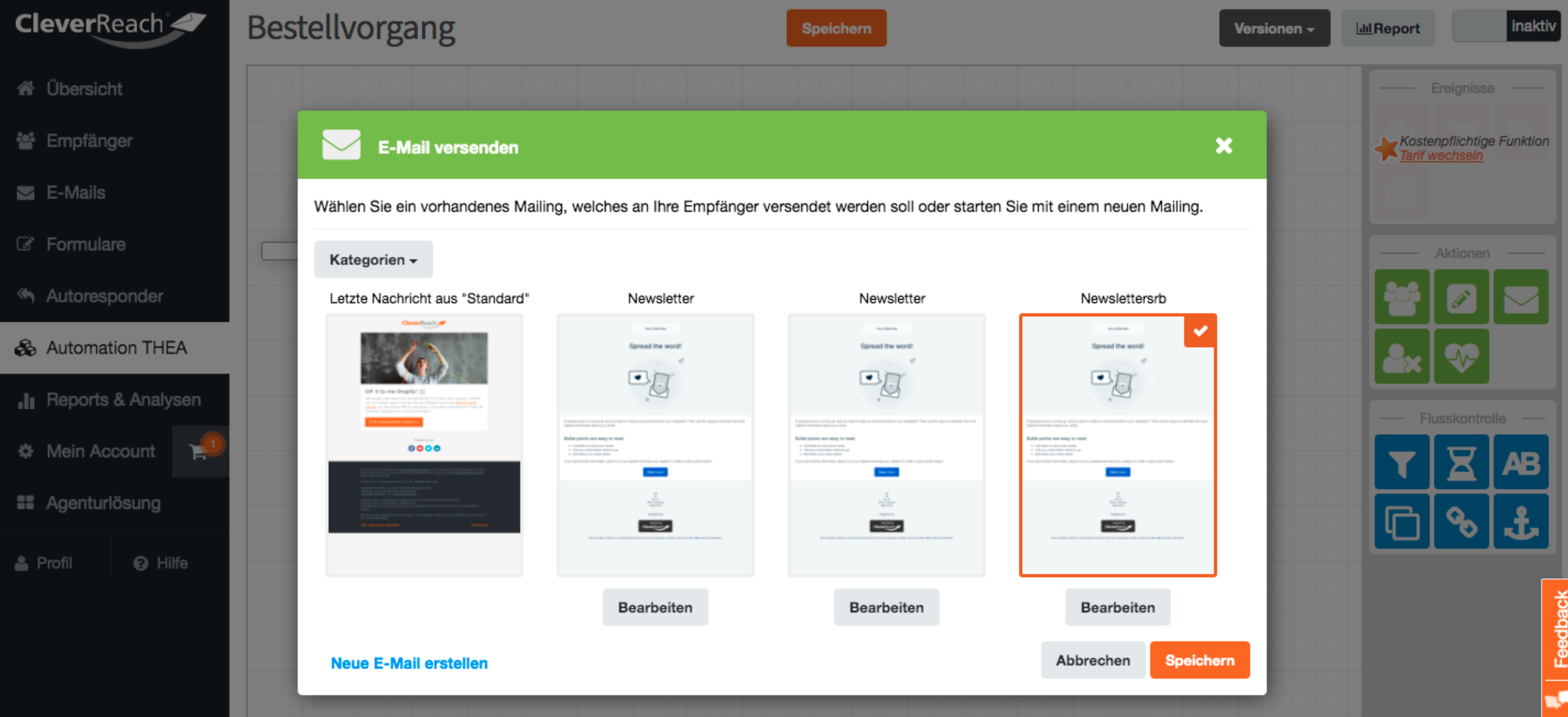Select the AB split test icon
1568x717 pixels.
[x=1520, y=462]
